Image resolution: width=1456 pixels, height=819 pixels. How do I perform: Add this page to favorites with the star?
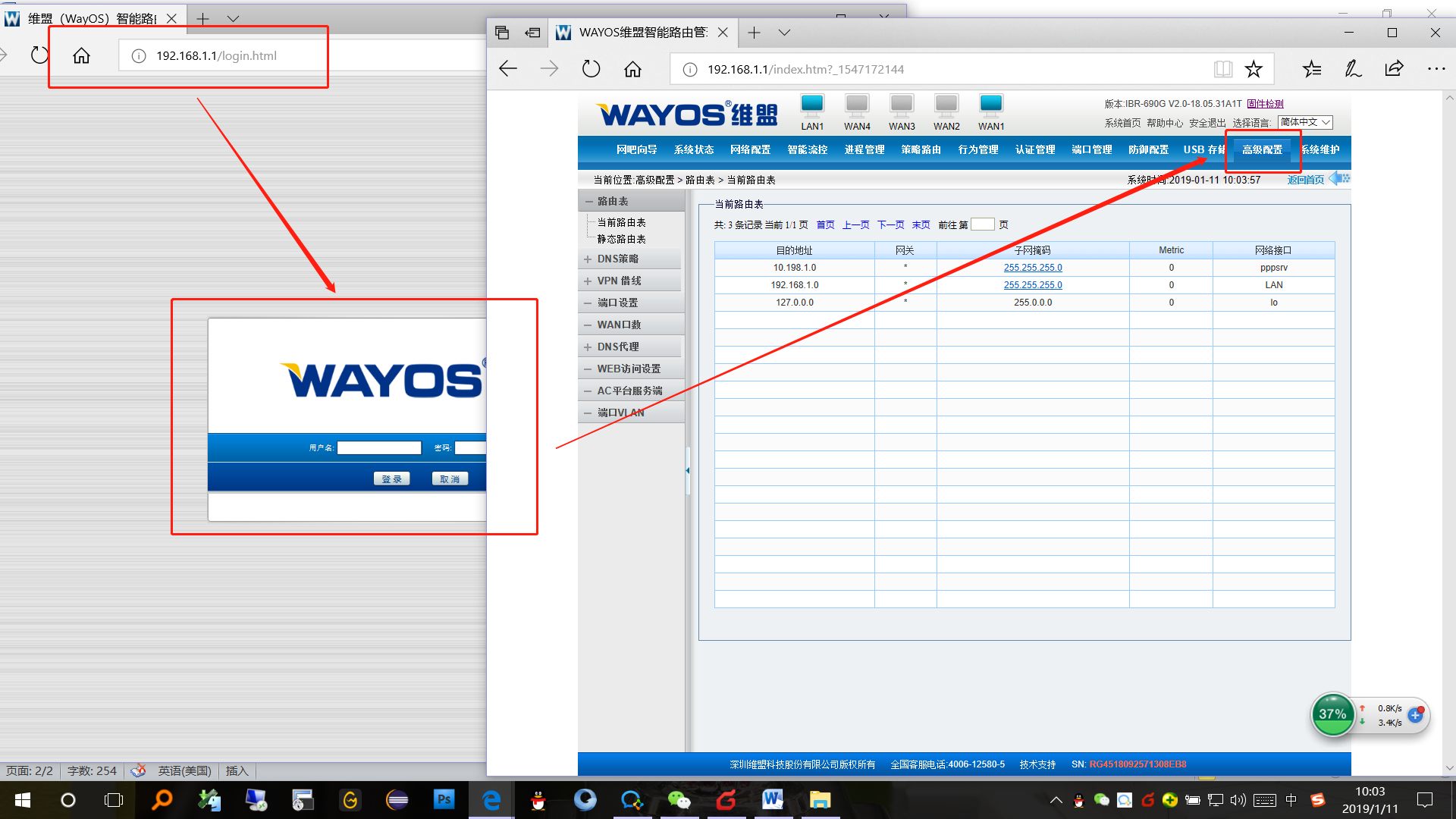click(x=1254, y=69)
